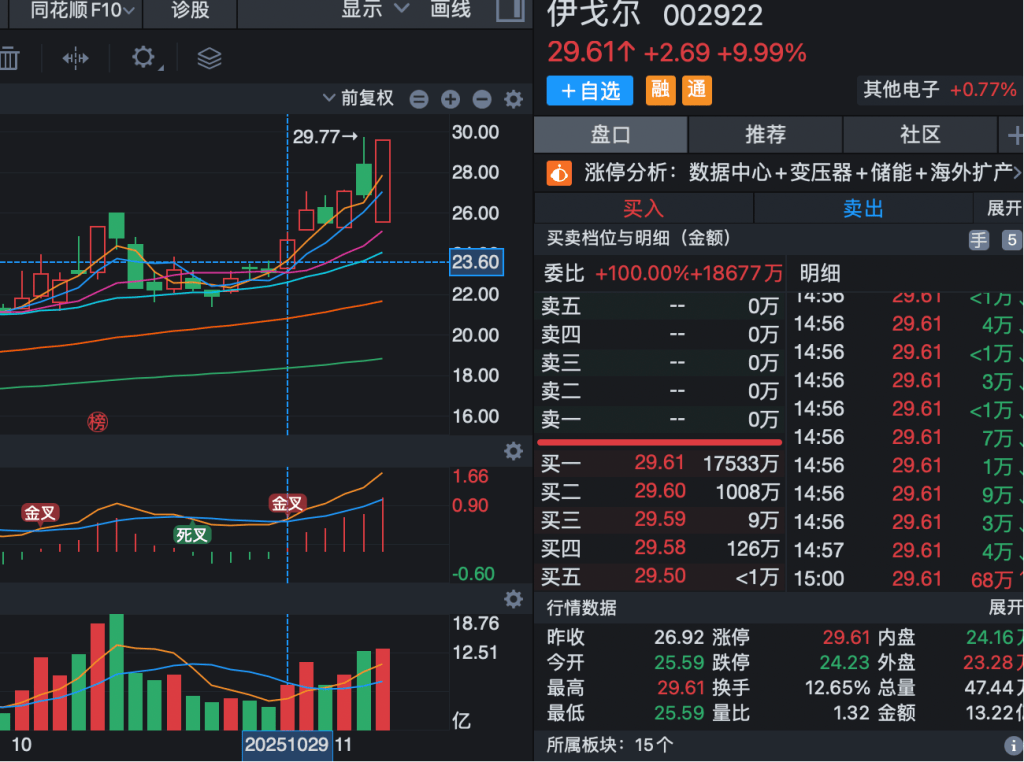Add stock with the +自选 button
This screenshot has height=762, width=1024.
[591, 90]
